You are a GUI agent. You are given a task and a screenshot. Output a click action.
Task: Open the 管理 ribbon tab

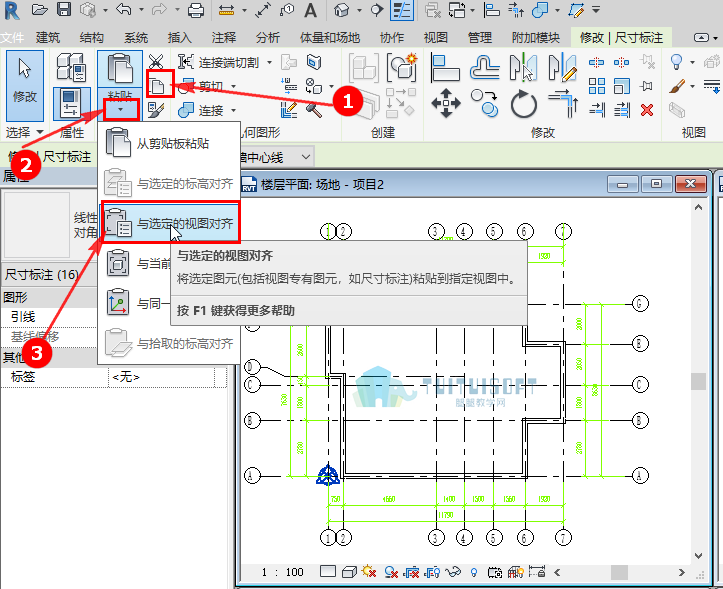coord(480,37)
